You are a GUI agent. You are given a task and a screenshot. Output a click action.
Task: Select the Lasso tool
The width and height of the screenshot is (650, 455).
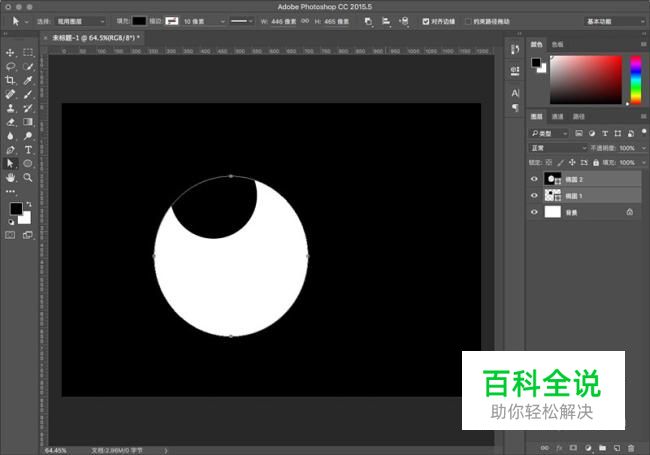10,66
